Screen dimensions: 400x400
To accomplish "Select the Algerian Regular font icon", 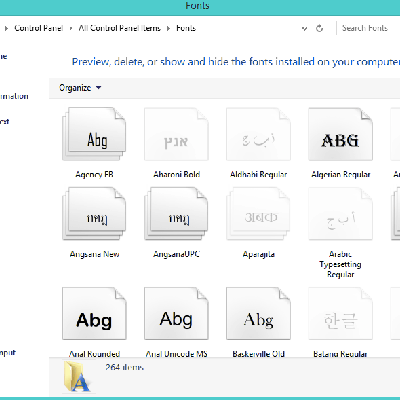I will (x=340, y=134).
